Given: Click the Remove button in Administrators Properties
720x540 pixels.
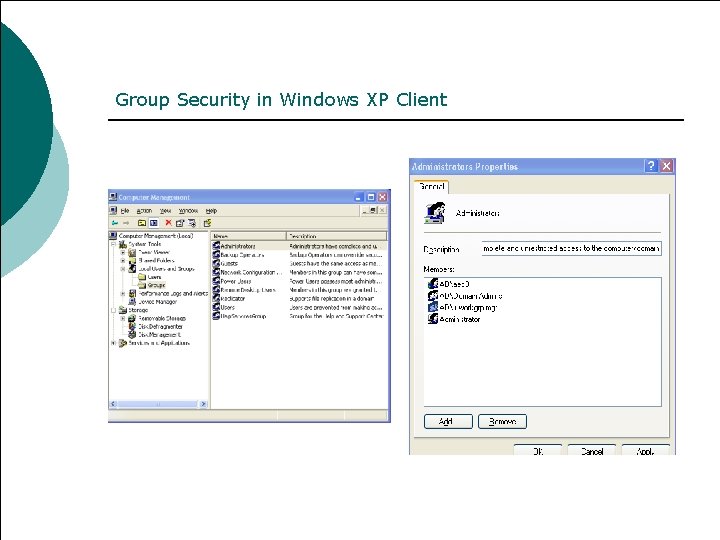Looking at the screenshot, I should click(502, 422).
